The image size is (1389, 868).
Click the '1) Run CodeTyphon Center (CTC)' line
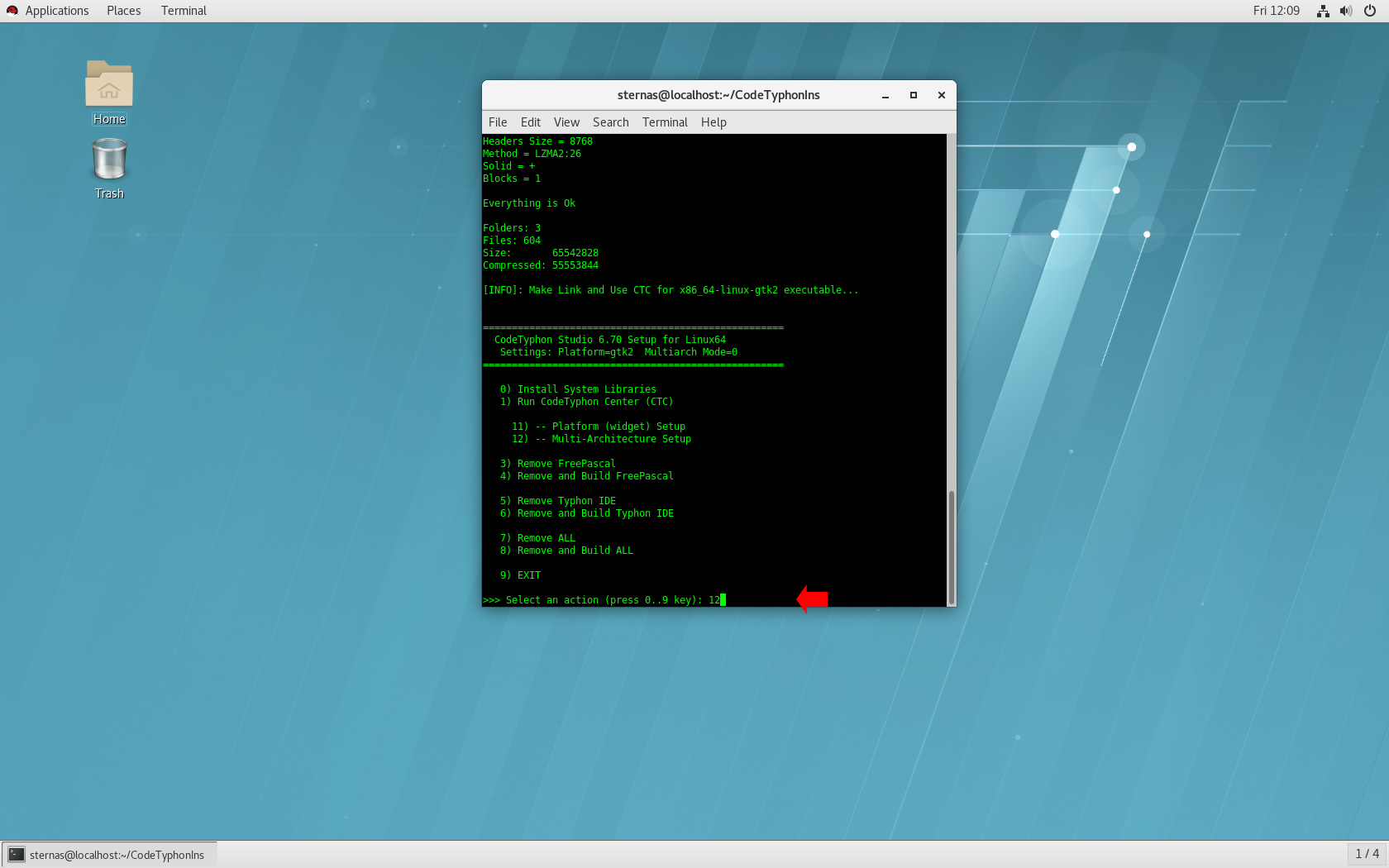(x=586, y=402)
